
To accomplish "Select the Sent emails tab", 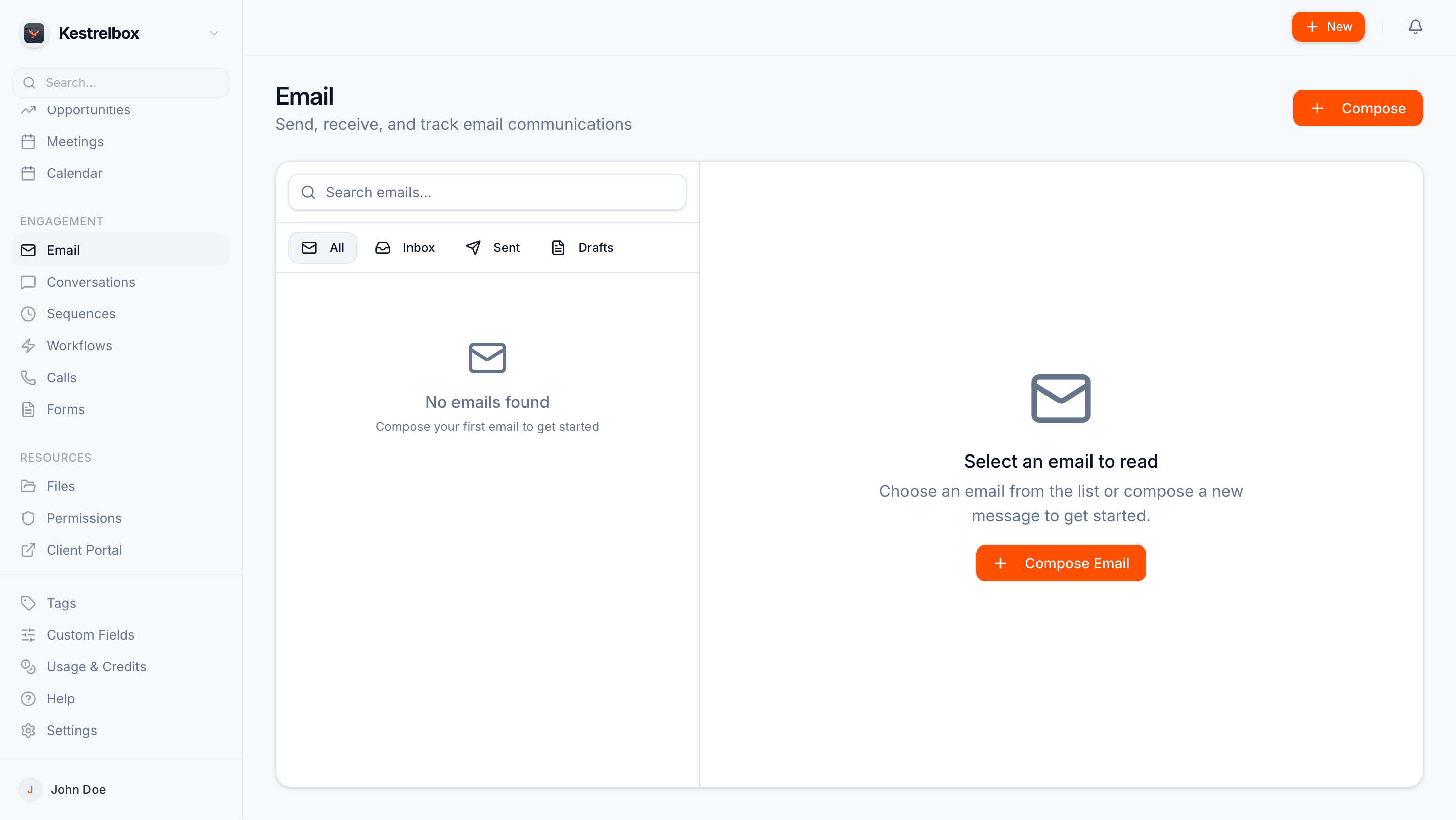I will tap(491, 247).
